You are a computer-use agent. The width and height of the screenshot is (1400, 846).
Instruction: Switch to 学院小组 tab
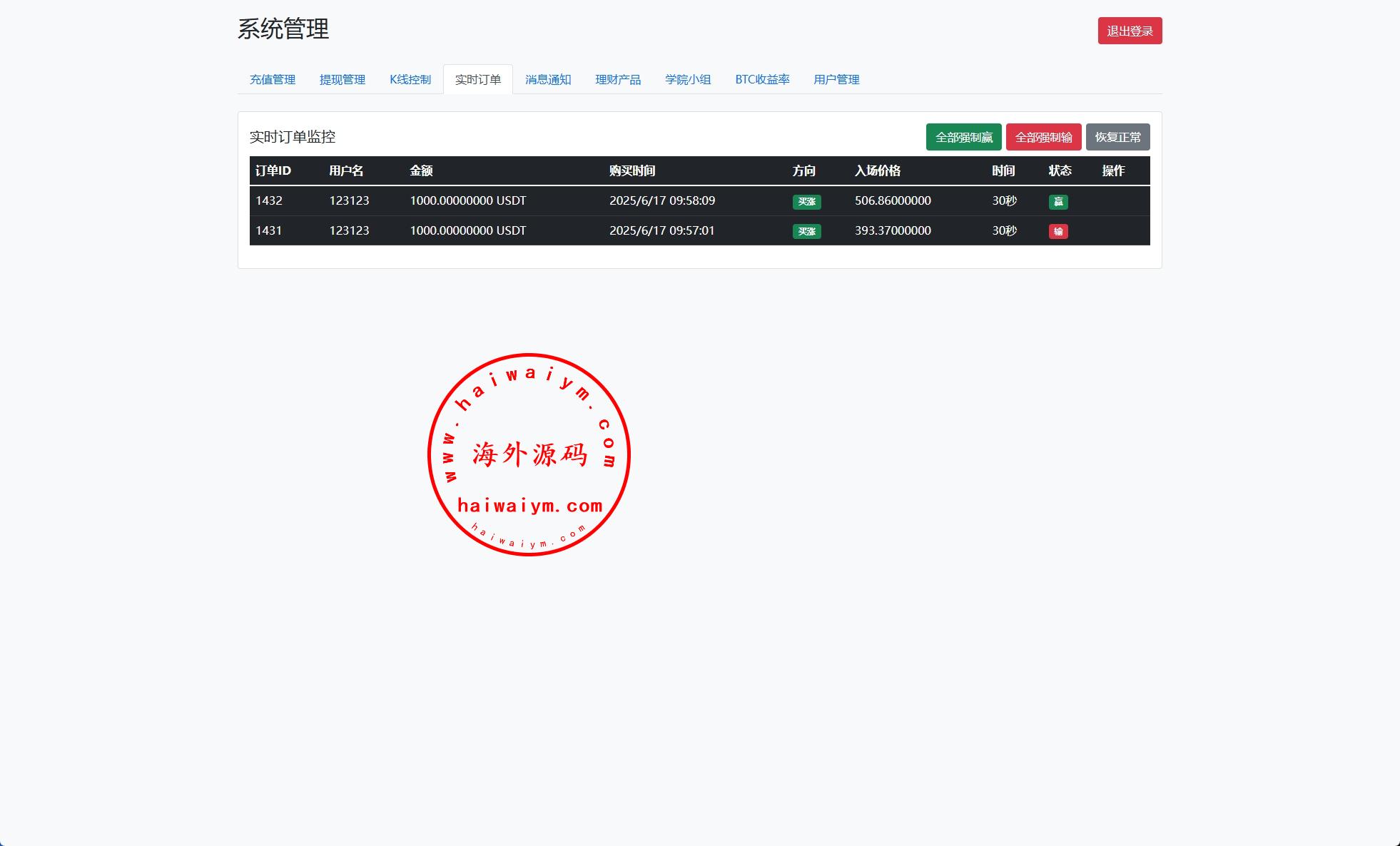(x=687, y=79)
